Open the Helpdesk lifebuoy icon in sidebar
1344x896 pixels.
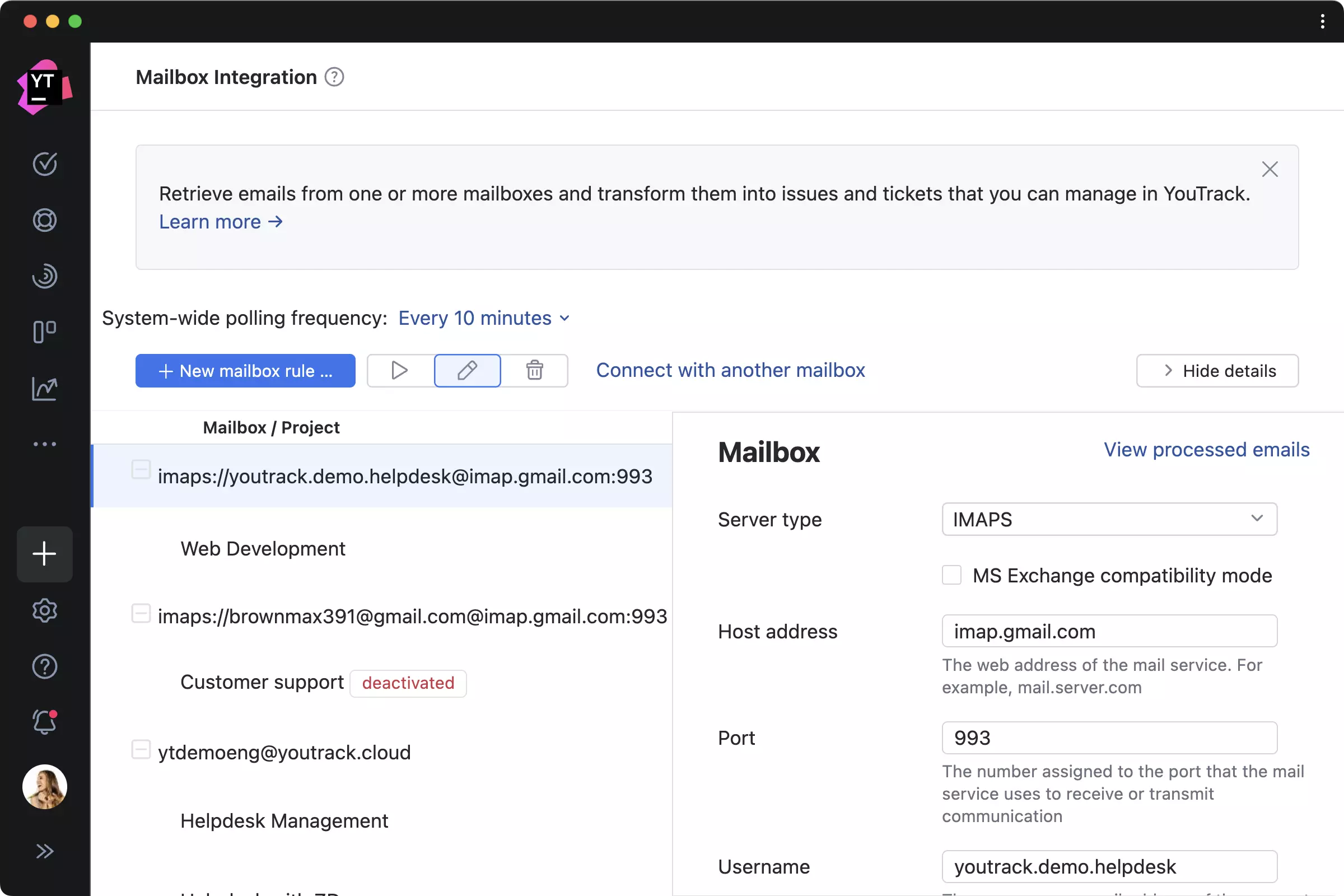click(45, 220)
